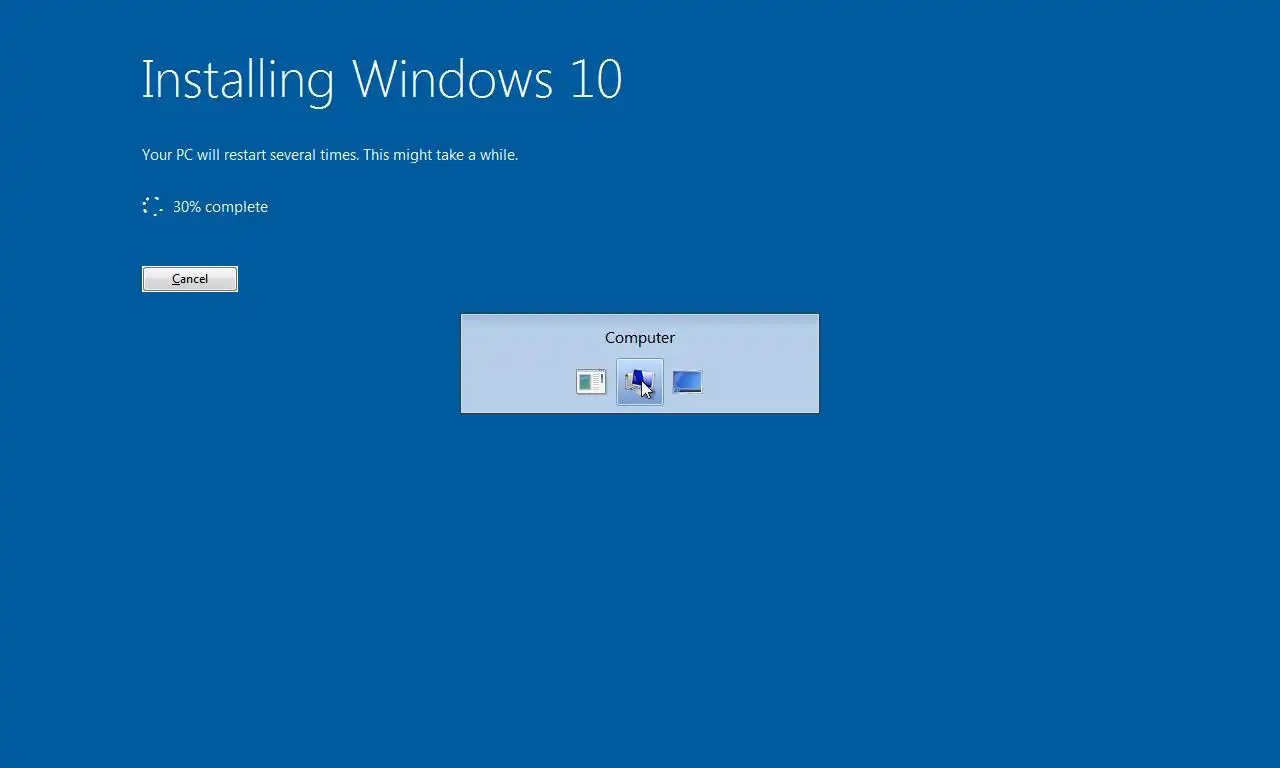
Task: Select the Computer icon in task switcher
Action: click(639, 382)
